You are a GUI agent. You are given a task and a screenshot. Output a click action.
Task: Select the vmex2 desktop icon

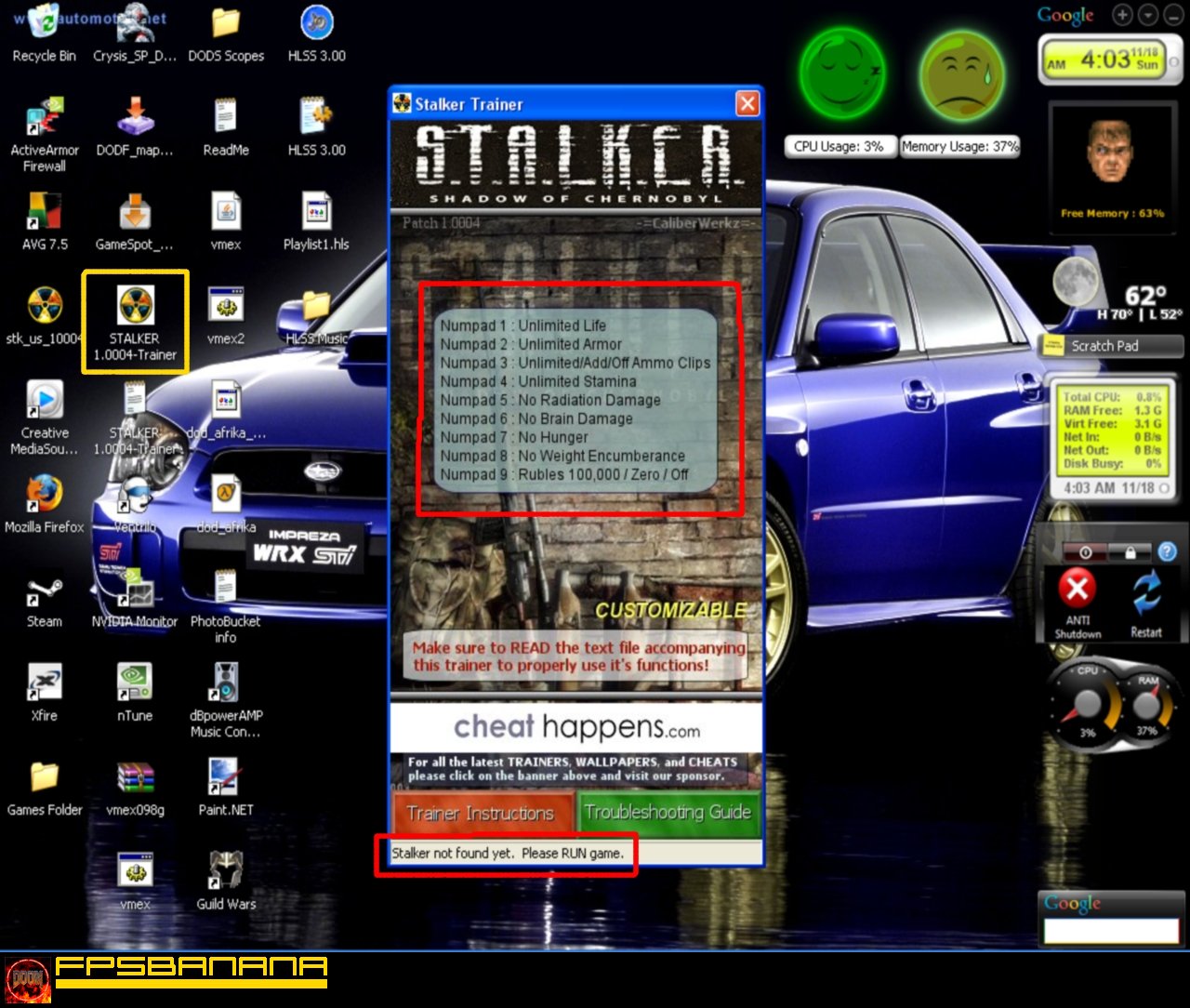pyautogui.click(x=225, y=316)
